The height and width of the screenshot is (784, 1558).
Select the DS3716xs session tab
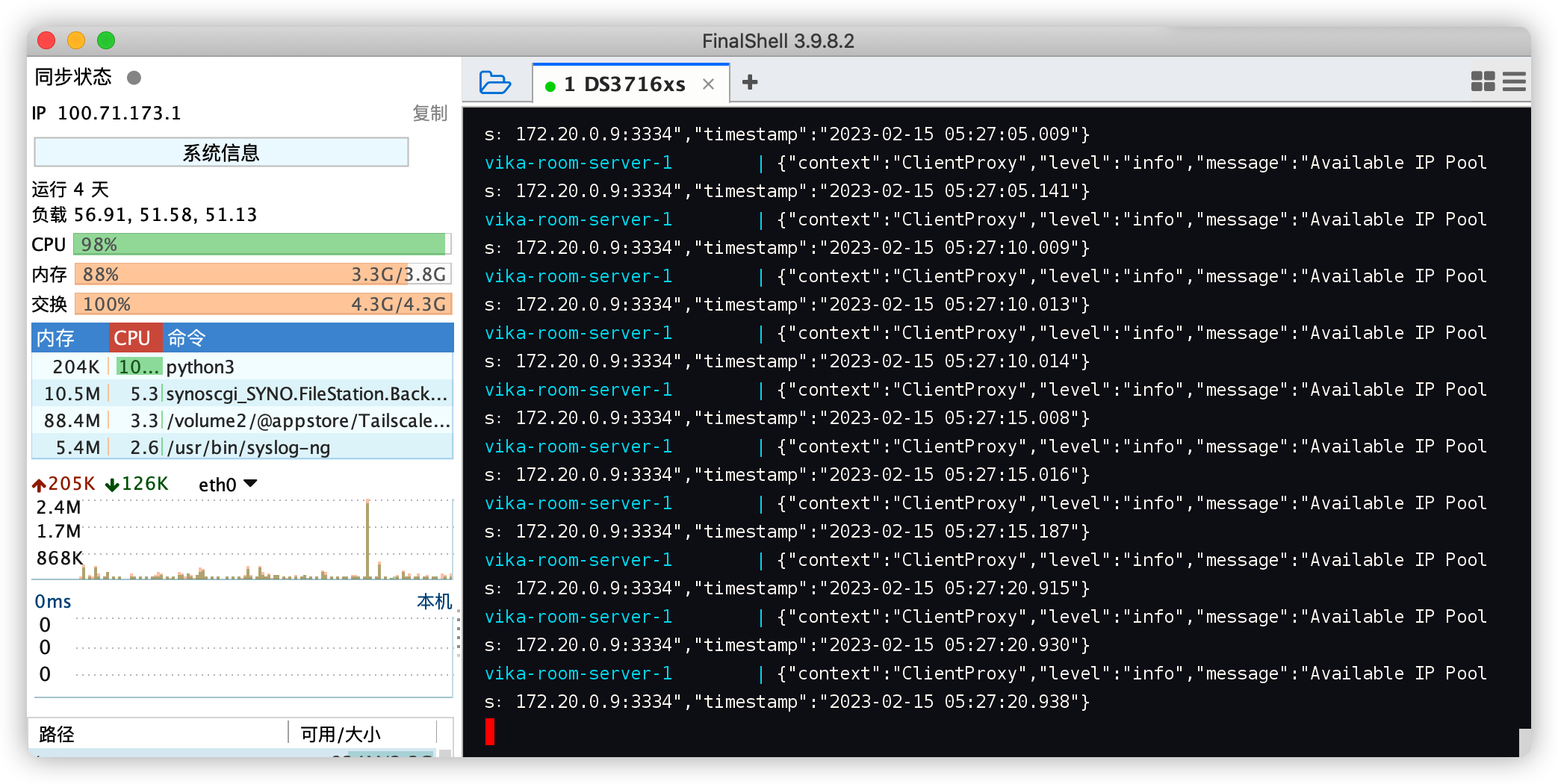[630, 84]
